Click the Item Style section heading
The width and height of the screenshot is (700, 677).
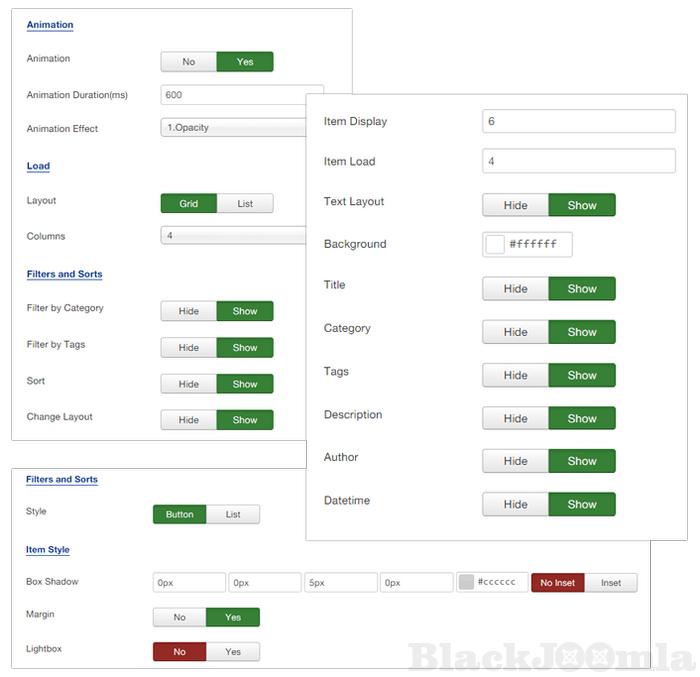pyautogui.click(x=48, y=550)
